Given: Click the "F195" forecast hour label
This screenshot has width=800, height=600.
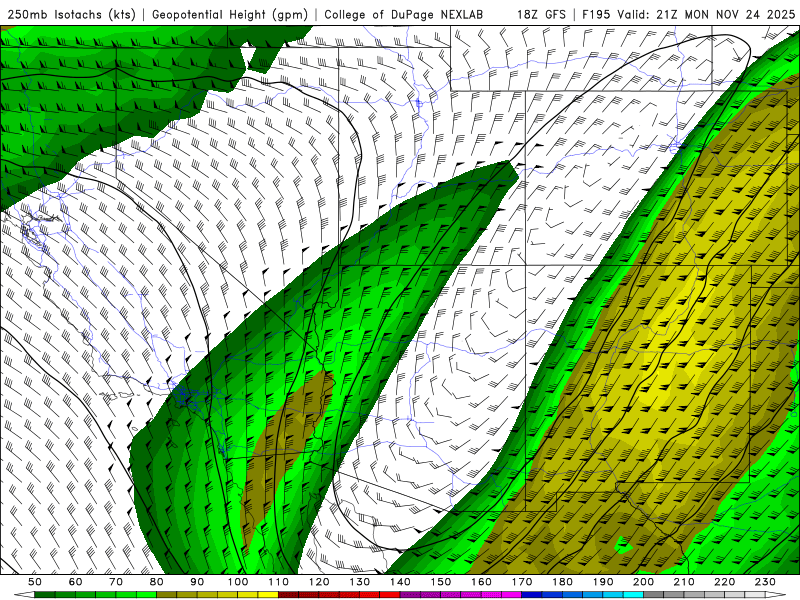Looking at the screenshot, I should [x=596, y=14].
